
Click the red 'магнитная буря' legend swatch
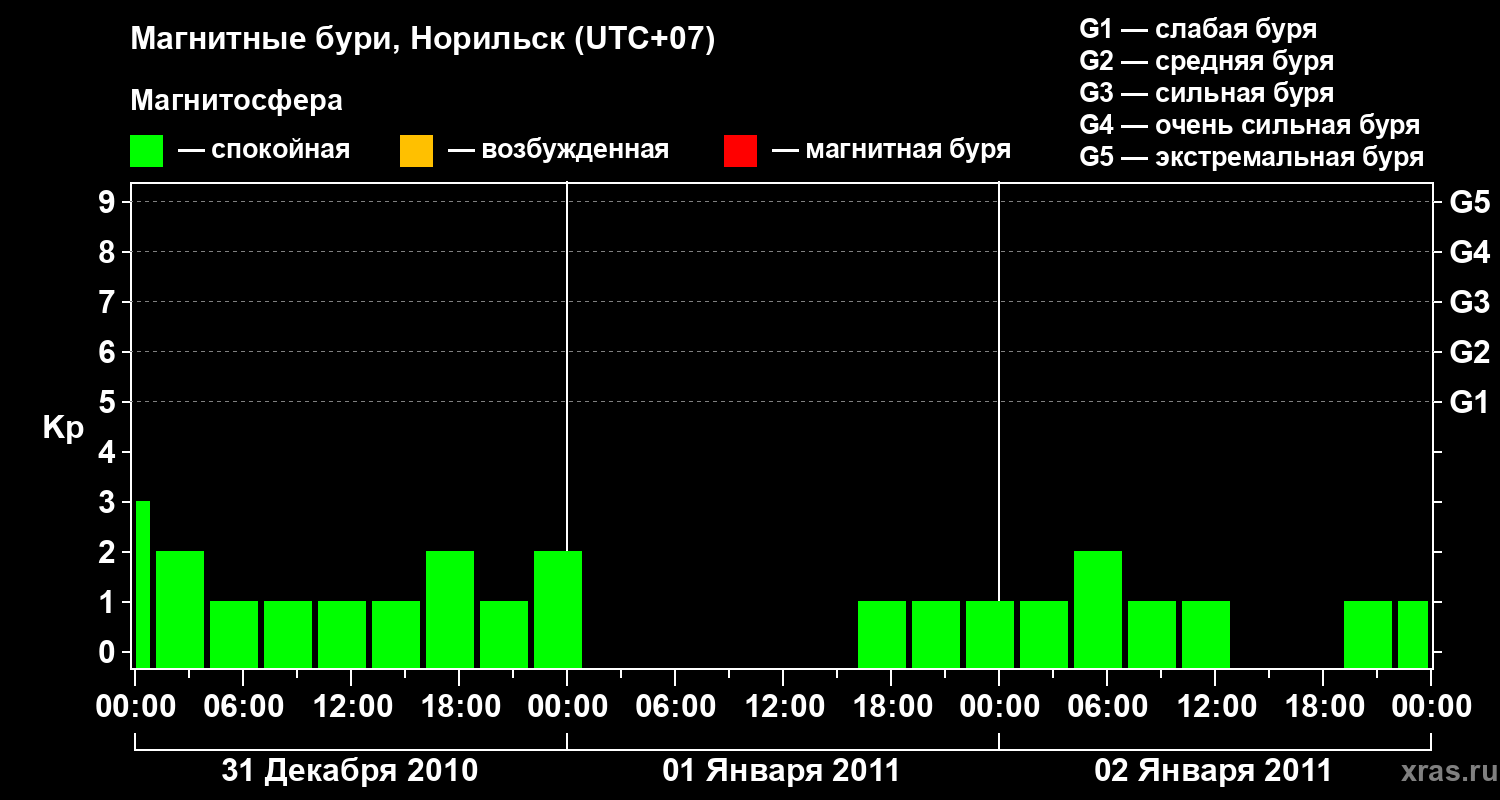(x=740, y=151)
